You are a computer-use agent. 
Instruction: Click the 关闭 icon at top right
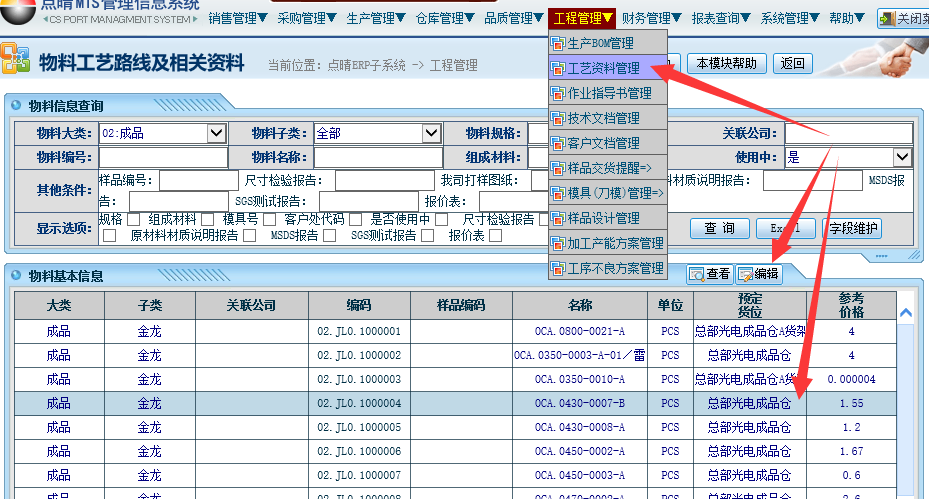901,18
